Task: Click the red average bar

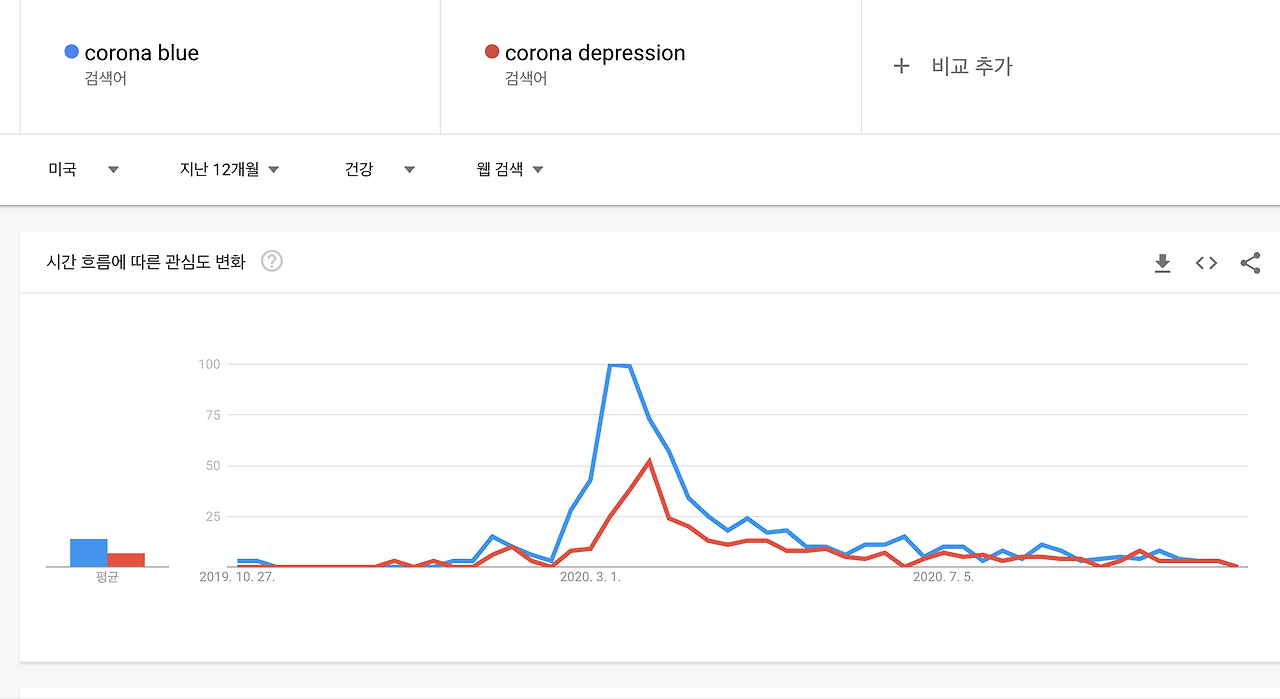Action: [x=126, y=560]
